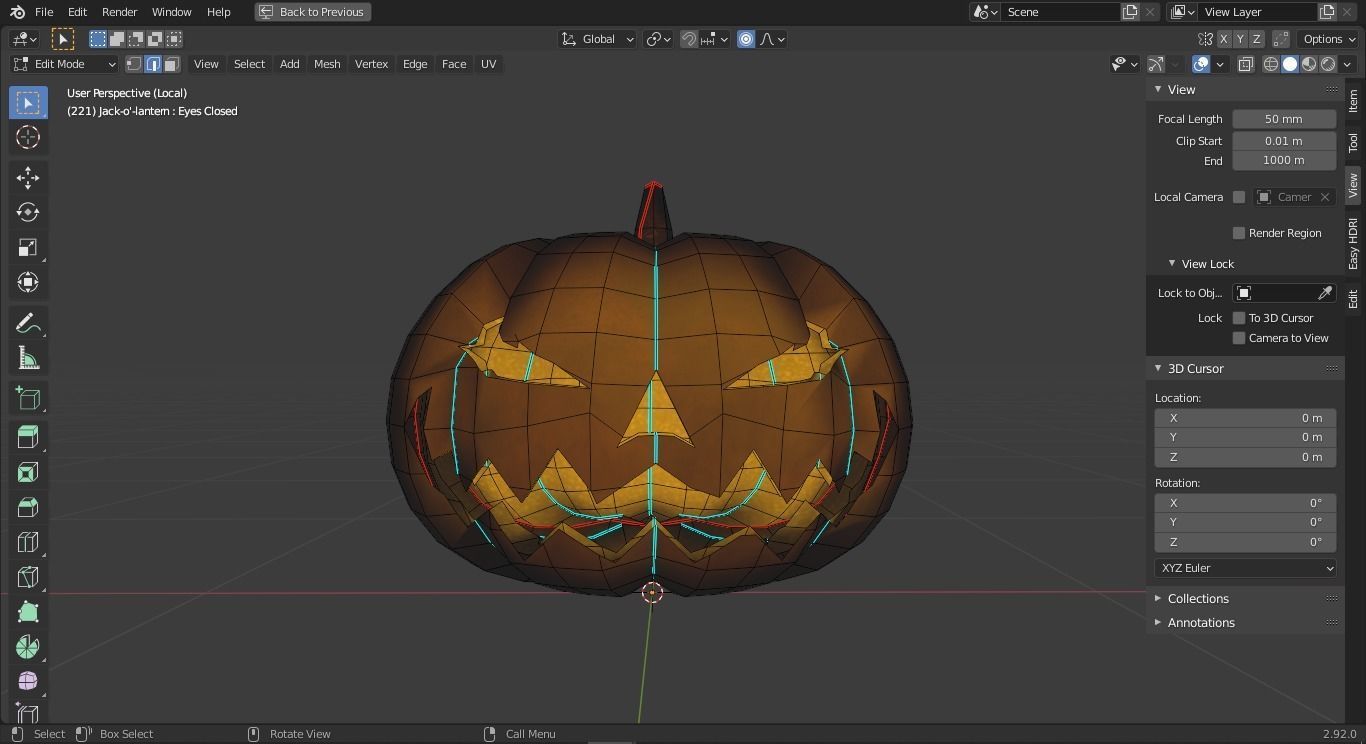Set selection mode to Extend (second icon)
The image size is (1366, 744).
point(117,39)
